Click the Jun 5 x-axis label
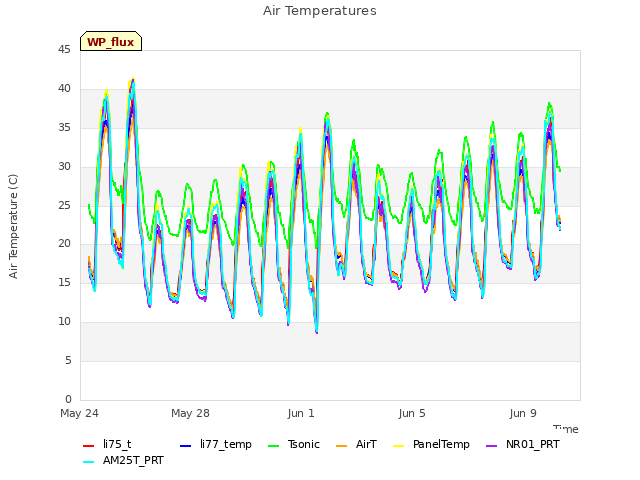Viewport: 640px width, 480px height. (x=412, y=413)
